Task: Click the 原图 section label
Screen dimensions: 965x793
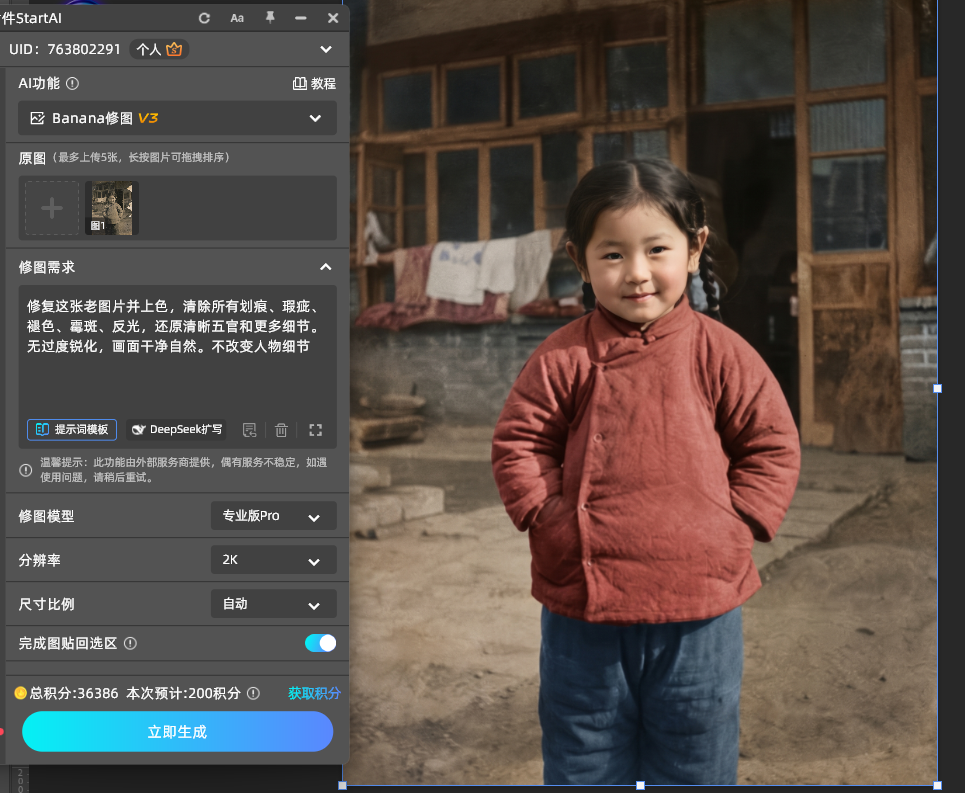Action: point(32,158)
